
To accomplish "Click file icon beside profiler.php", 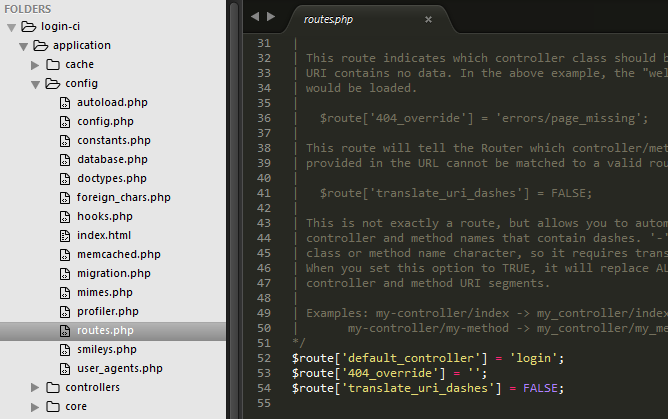I will (65, 312).
